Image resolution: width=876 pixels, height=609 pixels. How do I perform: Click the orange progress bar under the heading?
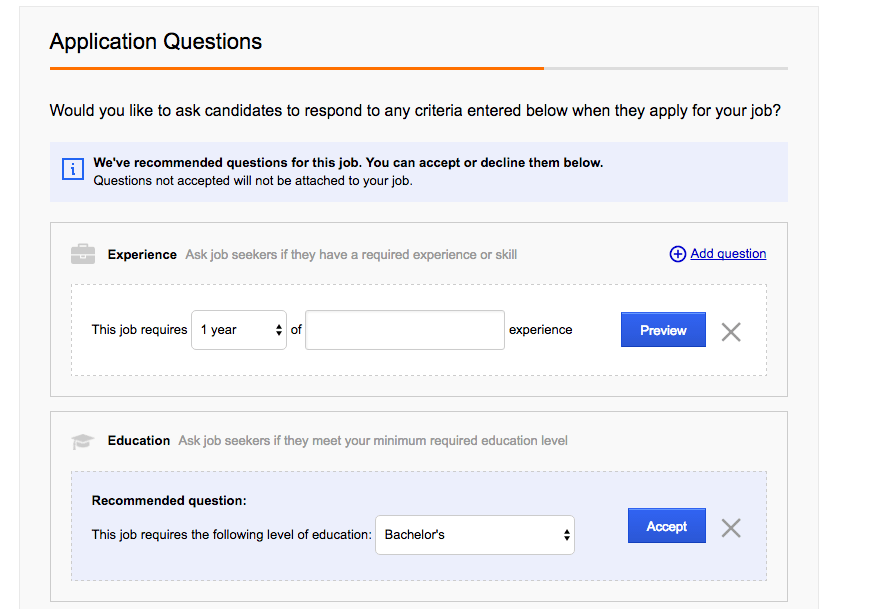297,68
